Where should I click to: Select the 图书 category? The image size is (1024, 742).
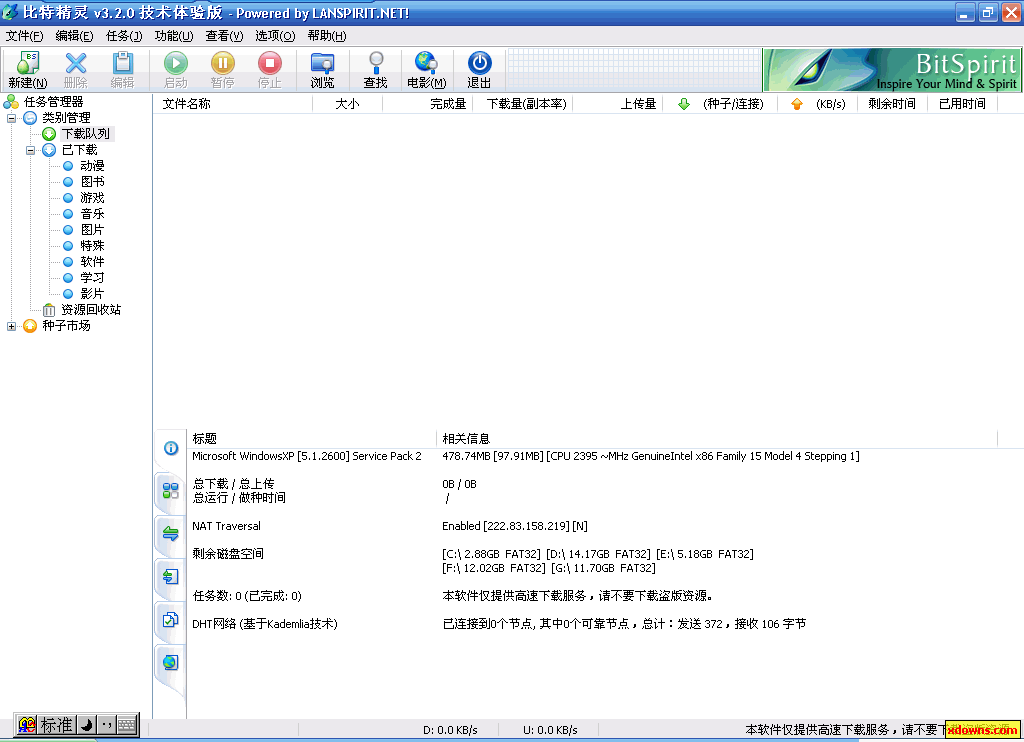tap(92, 182)
